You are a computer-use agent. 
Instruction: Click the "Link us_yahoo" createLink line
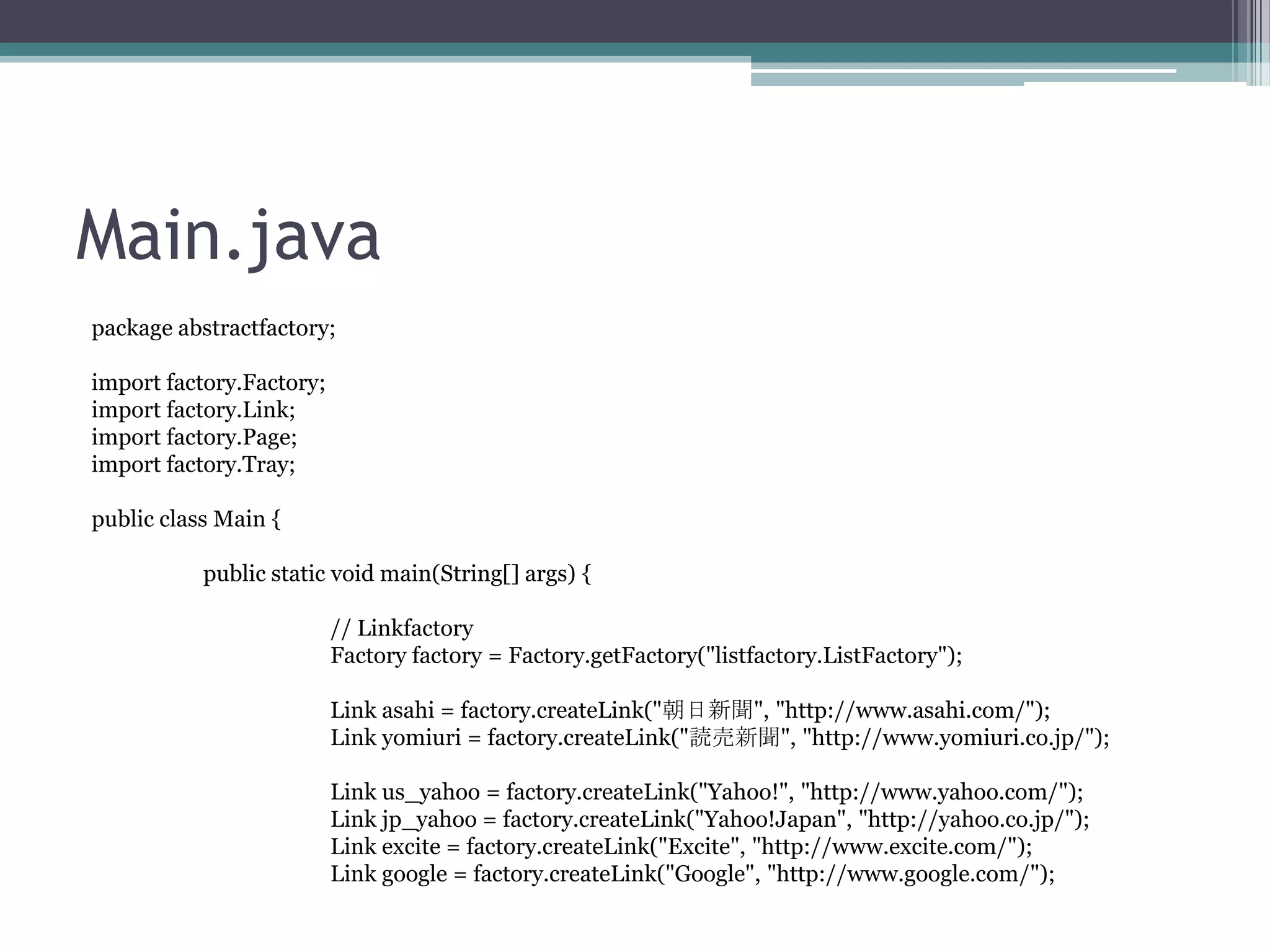(x=707, y=791)
